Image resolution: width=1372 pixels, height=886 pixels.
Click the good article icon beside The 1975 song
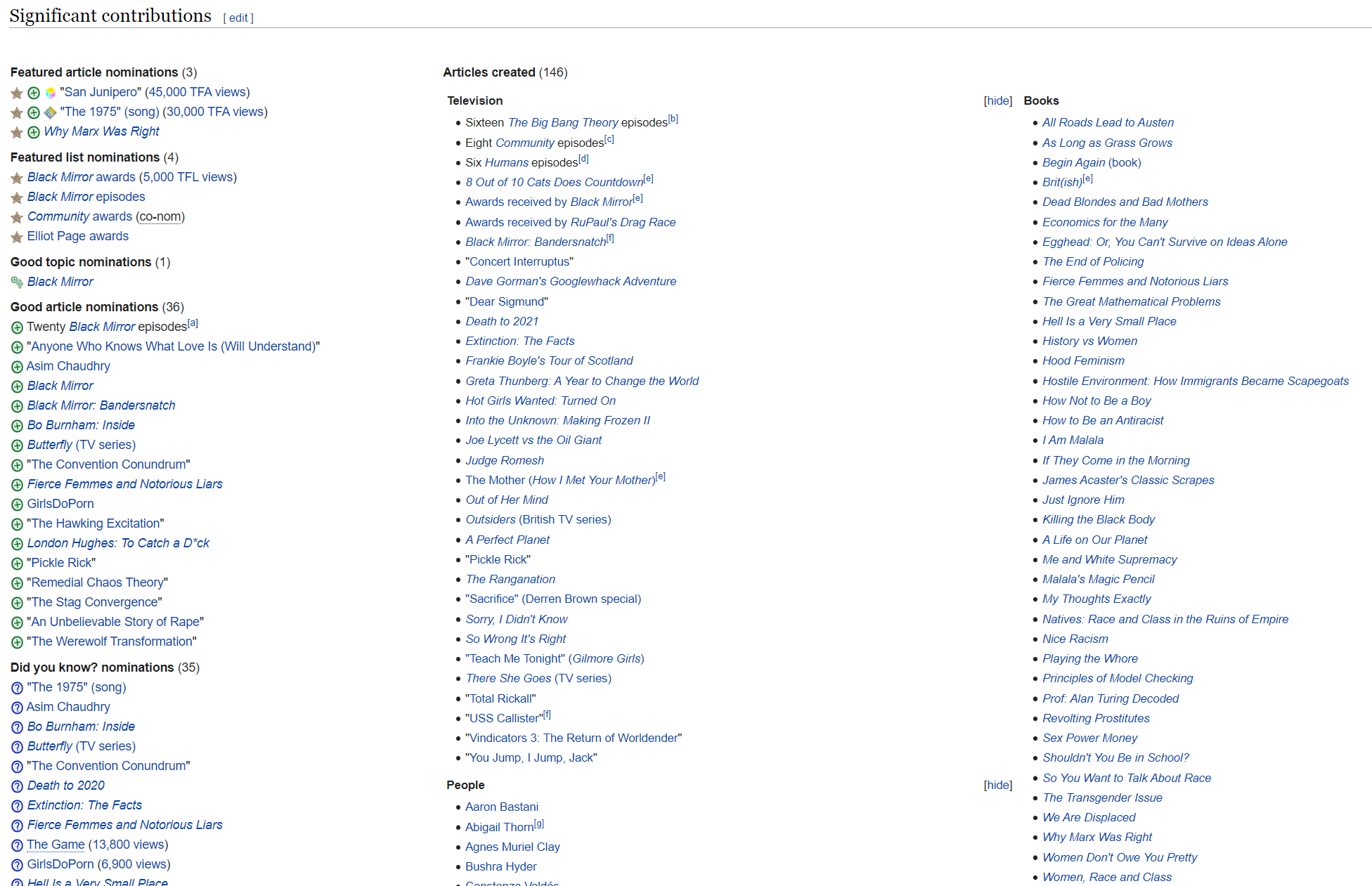pos(34,112)
